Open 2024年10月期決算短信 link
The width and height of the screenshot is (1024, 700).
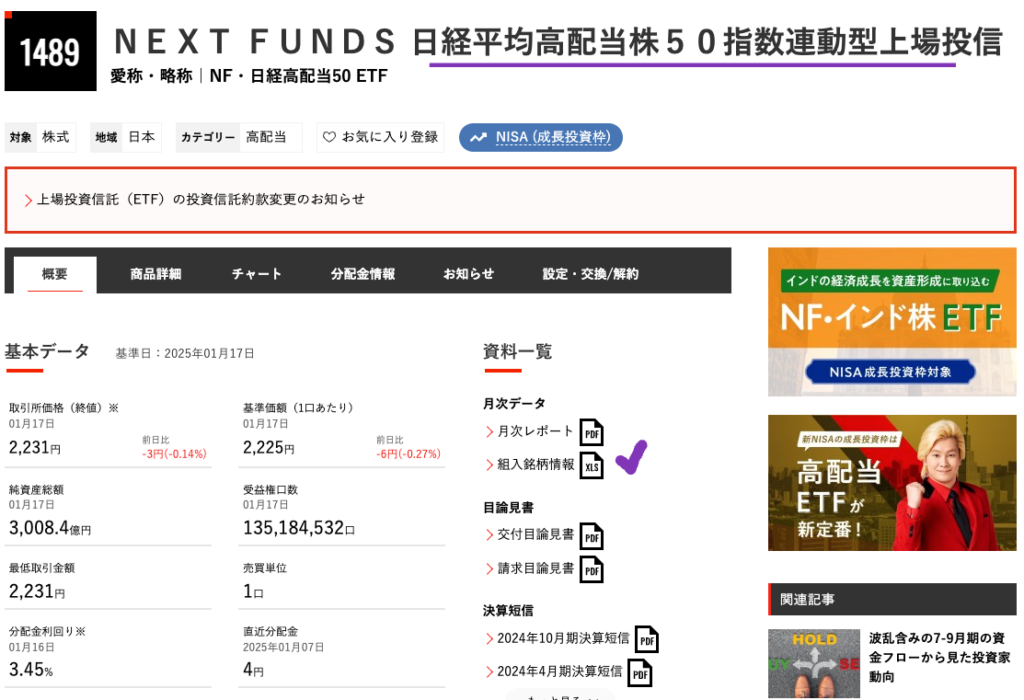(x=563, y=638)
